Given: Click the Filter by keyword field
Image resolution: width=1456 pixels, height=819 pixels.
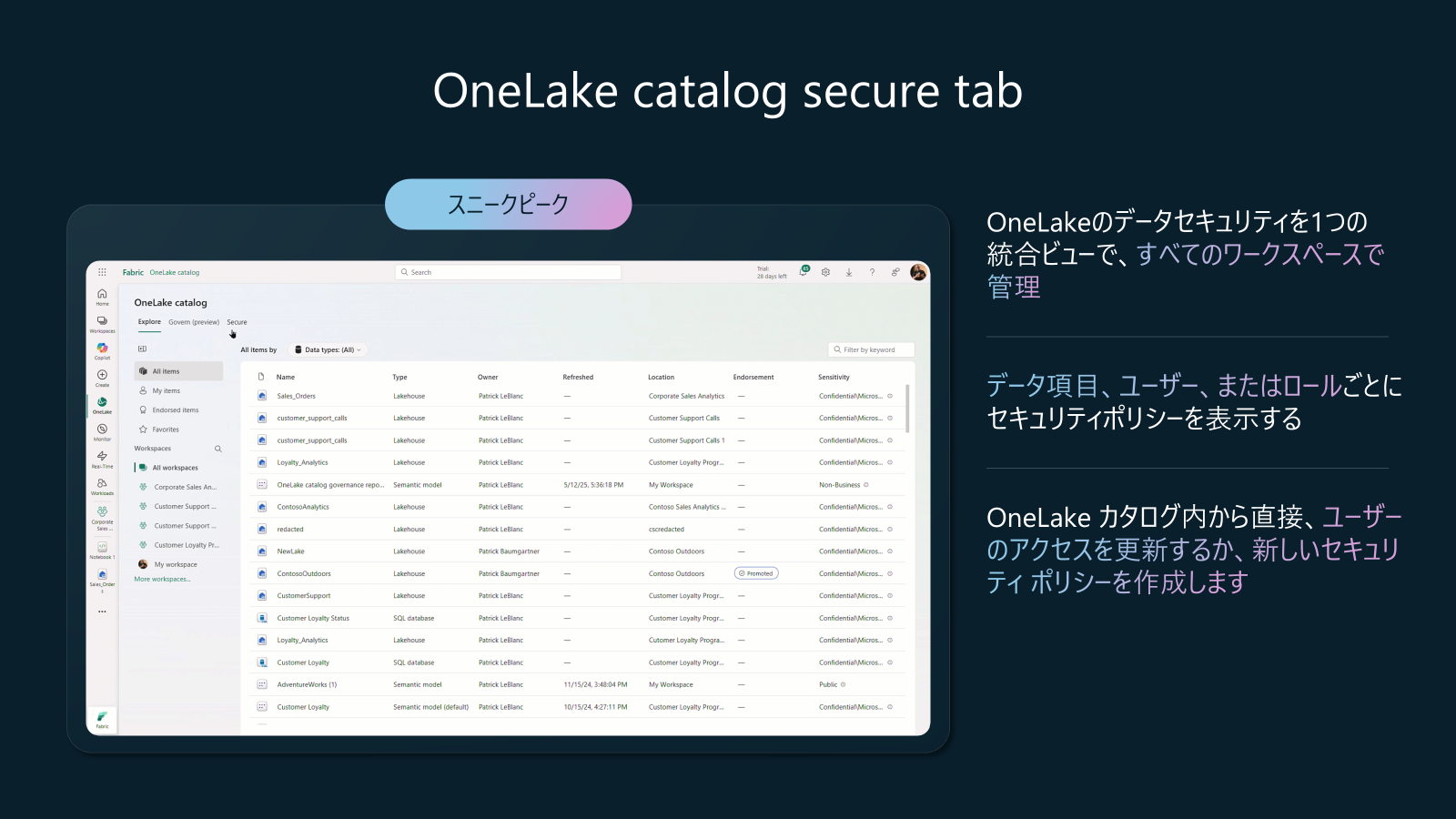Looking at the screenshot, I should pyautogui.click(x=871, y=349).
